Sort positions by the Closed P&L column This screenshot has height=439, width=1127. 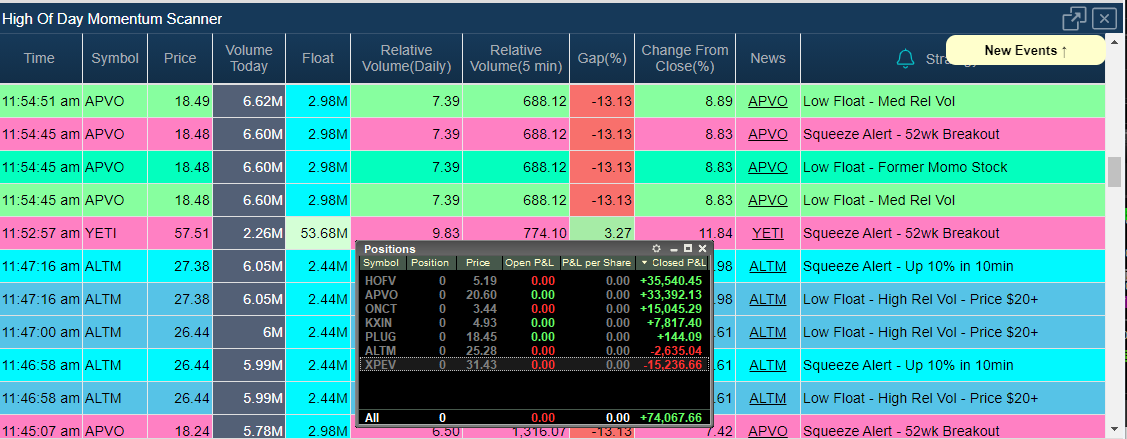pyautogui.click(x=673, y=263)
